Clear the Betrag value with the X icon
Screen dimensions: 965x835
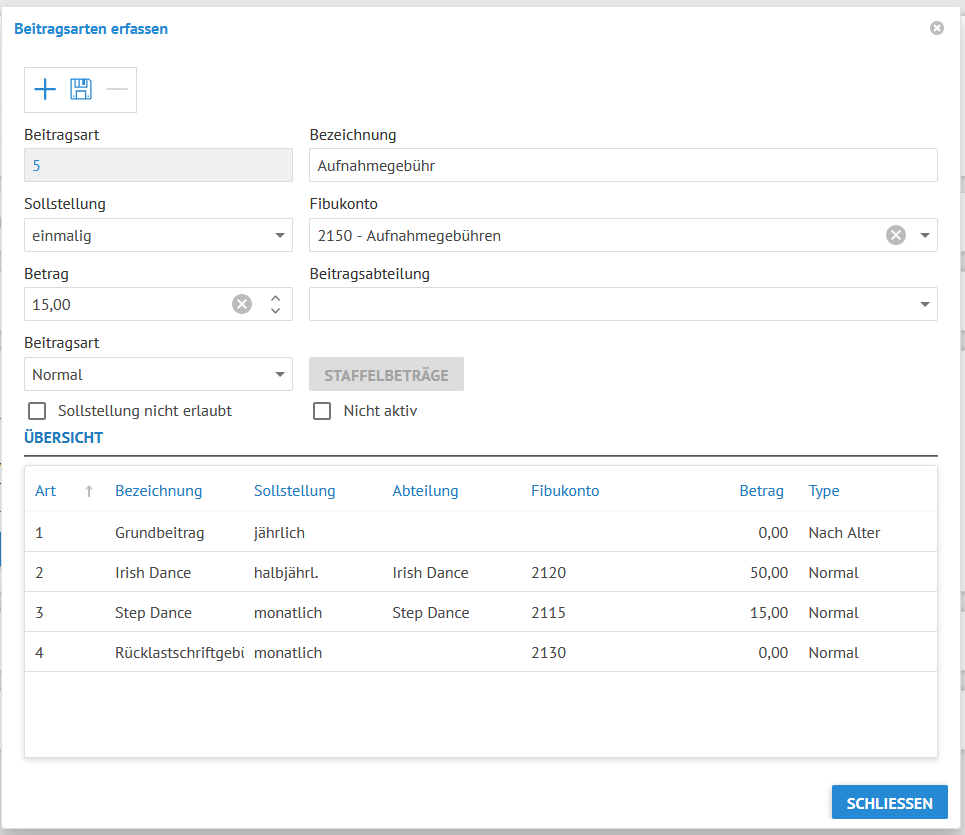tap(242, 304)
